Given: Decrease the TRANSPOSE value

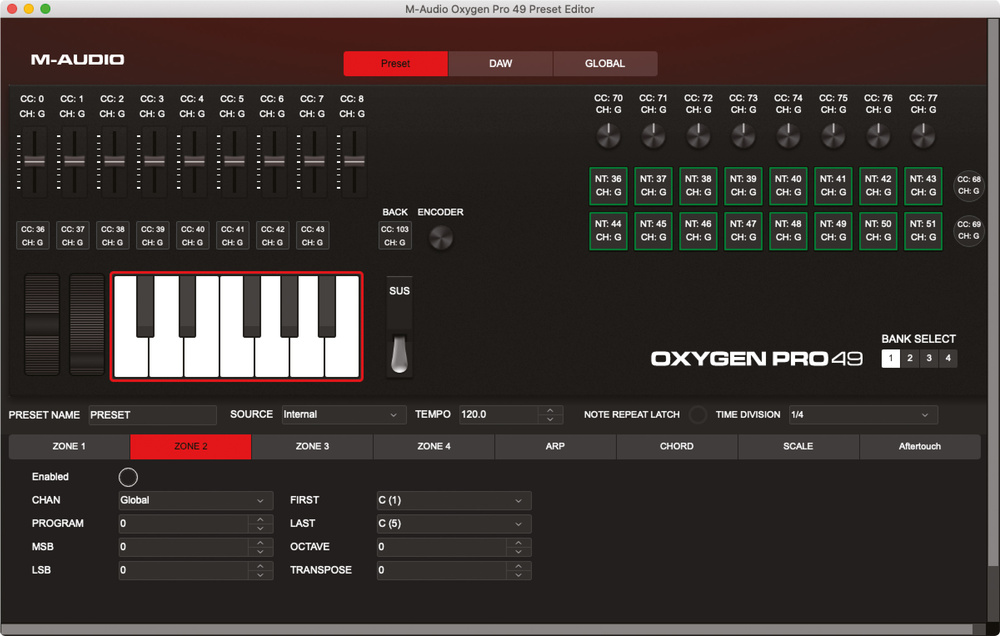Looking at the screenshot, I should 518,575.
